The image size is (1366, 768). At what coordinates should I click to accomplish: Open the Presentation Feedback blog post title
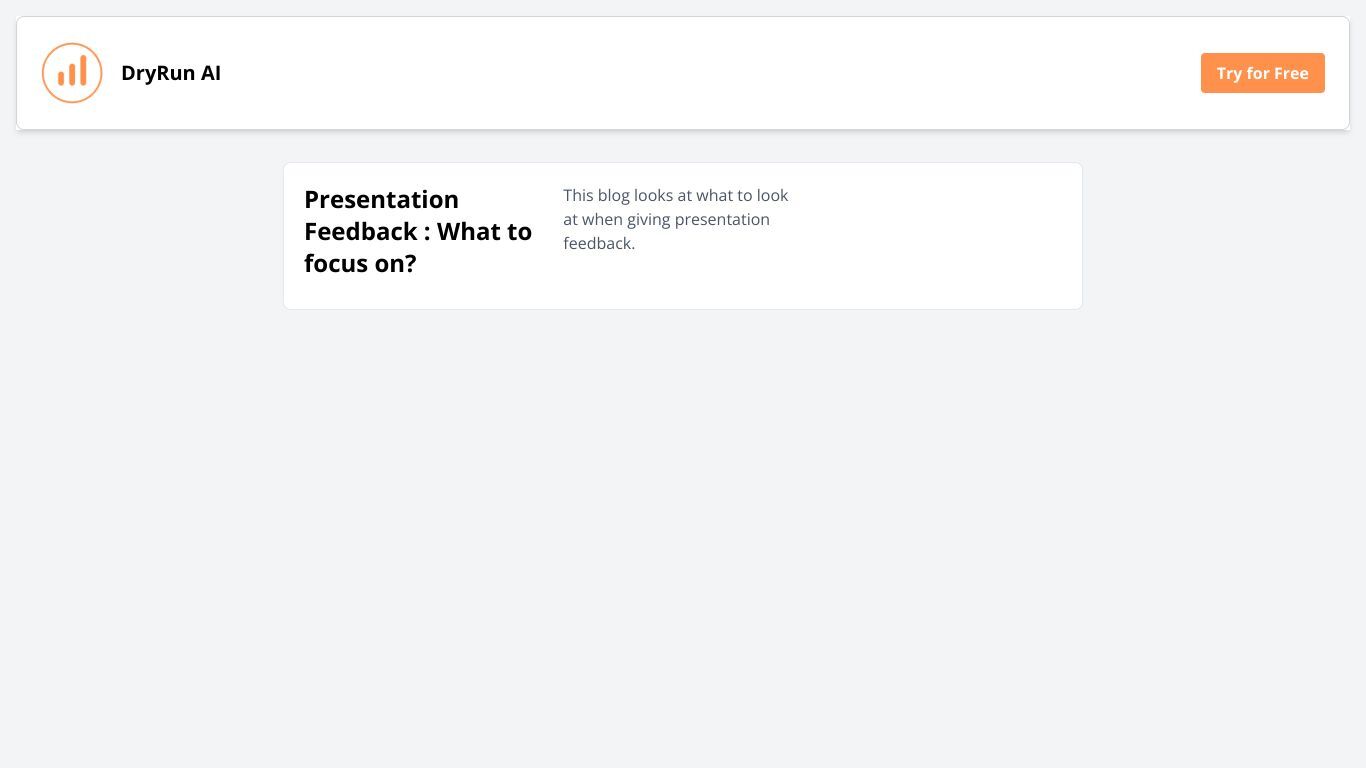[418, 231]
